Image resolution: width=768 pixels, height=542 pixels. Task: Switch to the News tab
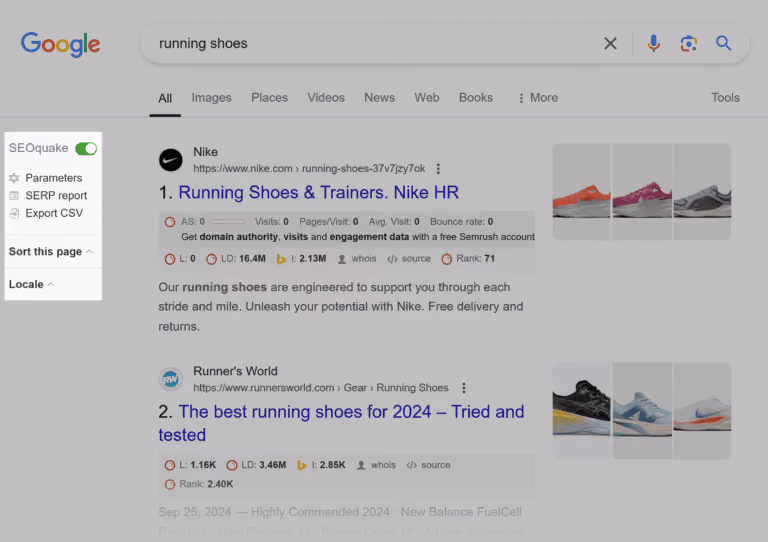pyautogui.click(x=380, y=98)
